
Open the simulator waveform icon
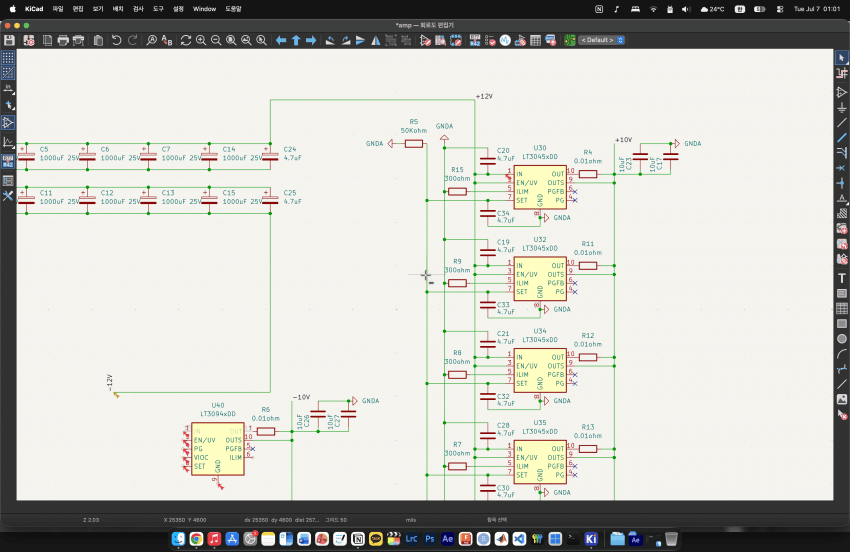tap(505, 40)
